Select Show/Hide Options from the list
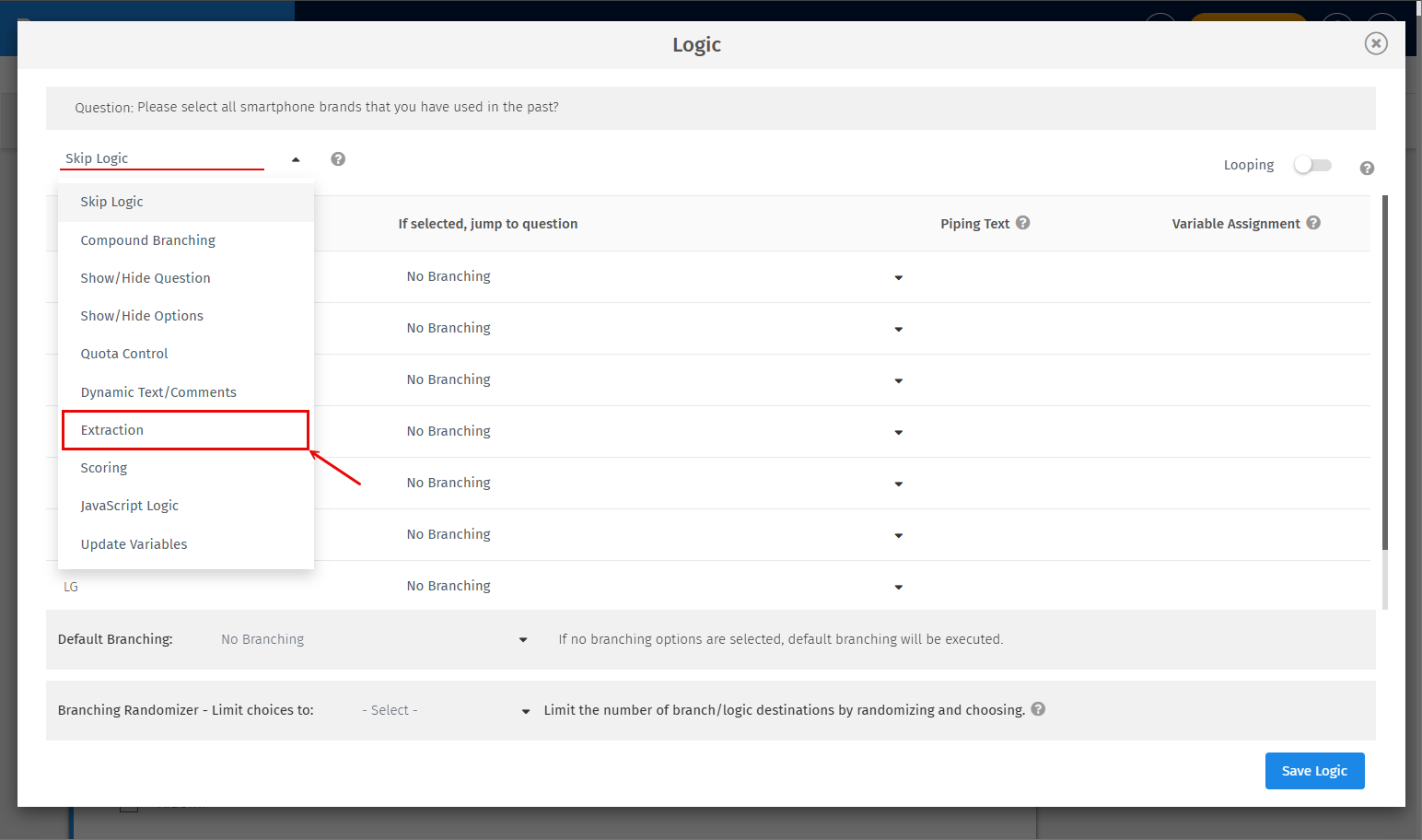Screen dimensions: 1422x840 click(142, 315)
